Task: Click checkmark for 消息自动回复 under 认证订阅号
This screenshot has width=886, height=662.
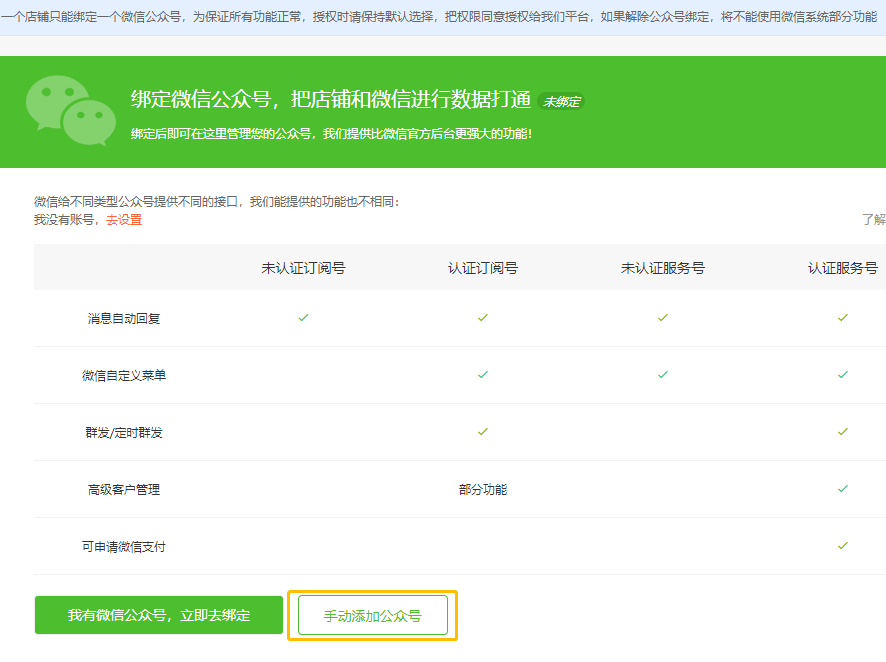Action: [x=483, y=317]
